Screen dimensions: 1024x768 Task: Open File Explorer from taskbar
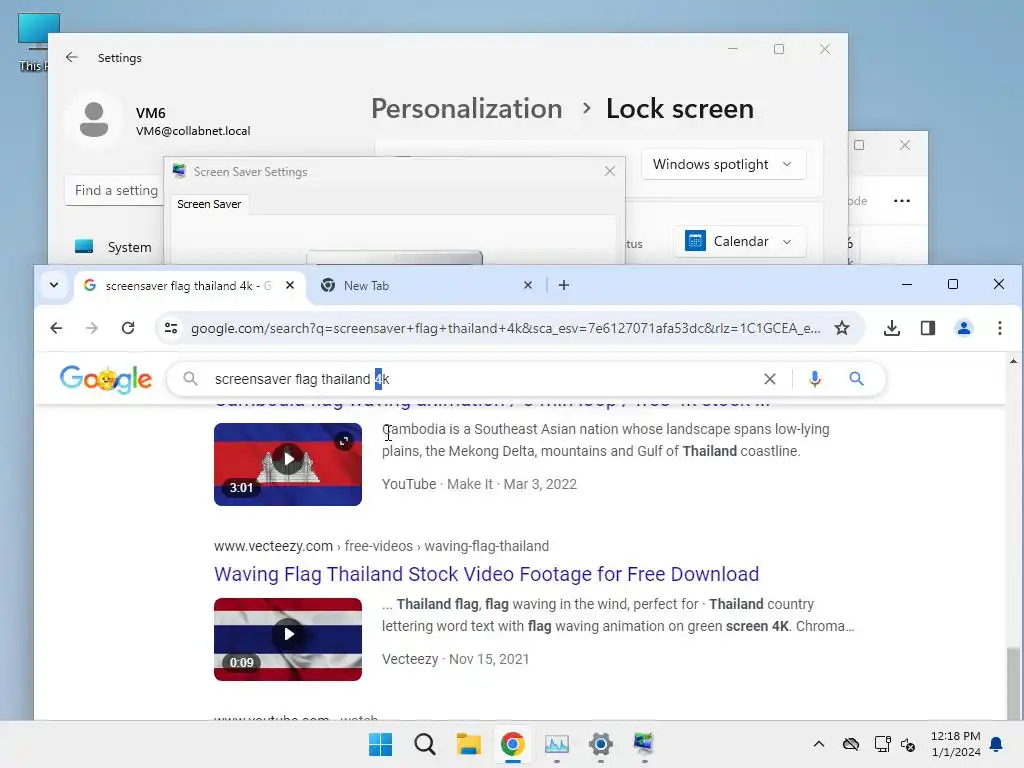[468, 744]
